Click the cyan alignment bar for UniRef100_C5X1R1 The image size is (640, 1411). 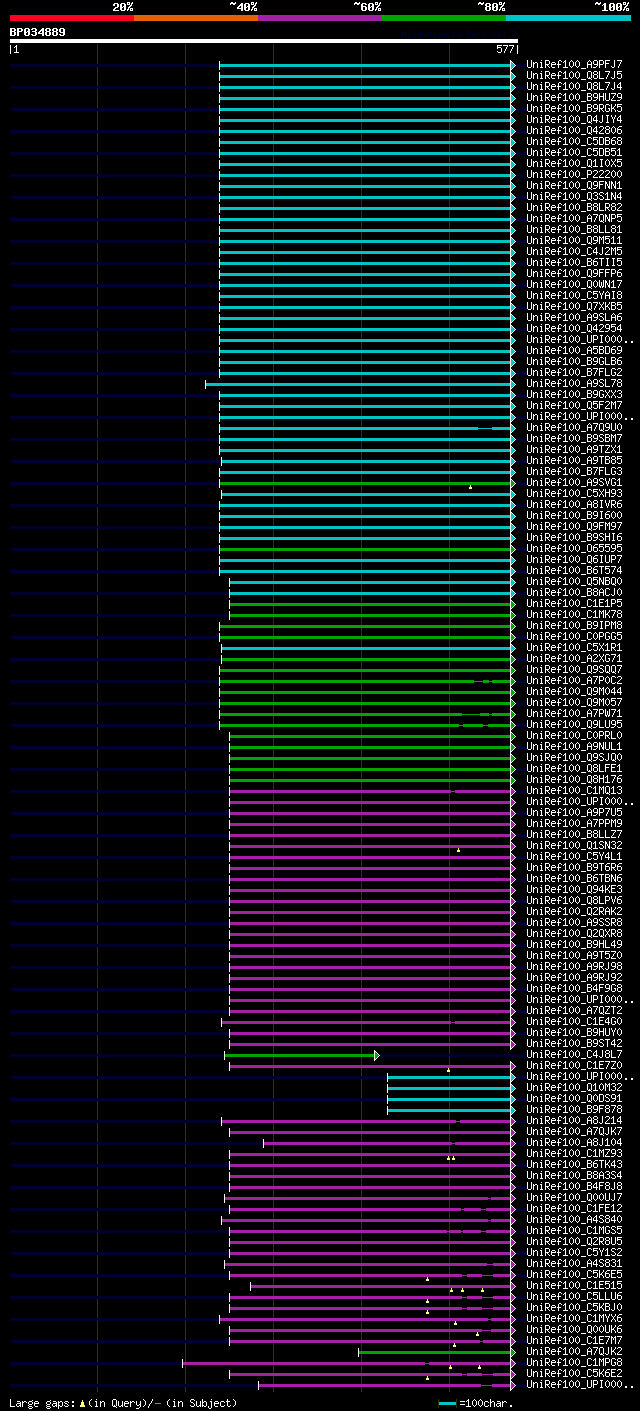367,647
